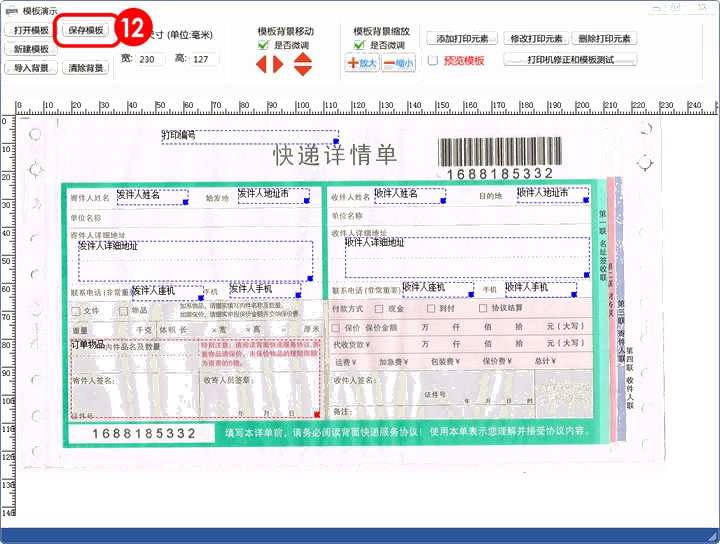
Task: Click 导入背景 to import background
Action: [x=31, y=68]
